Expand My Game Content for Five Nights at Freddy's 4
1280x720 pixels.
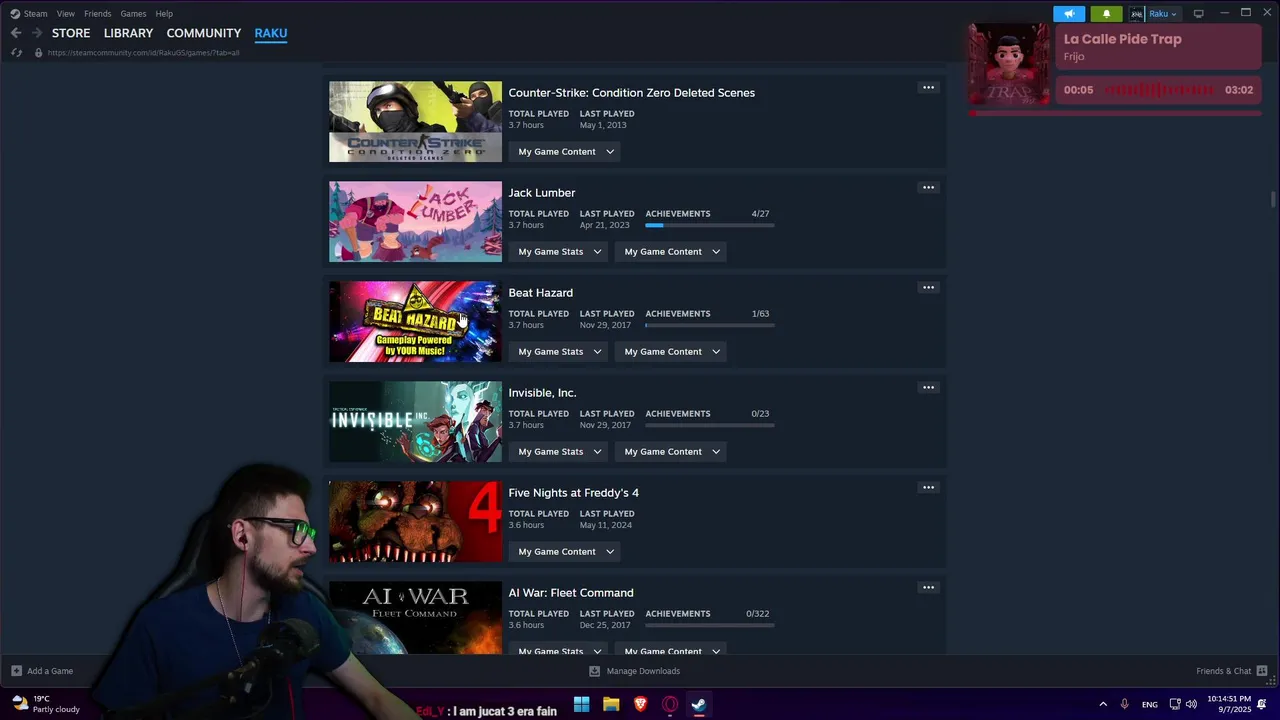pos(565,552)
